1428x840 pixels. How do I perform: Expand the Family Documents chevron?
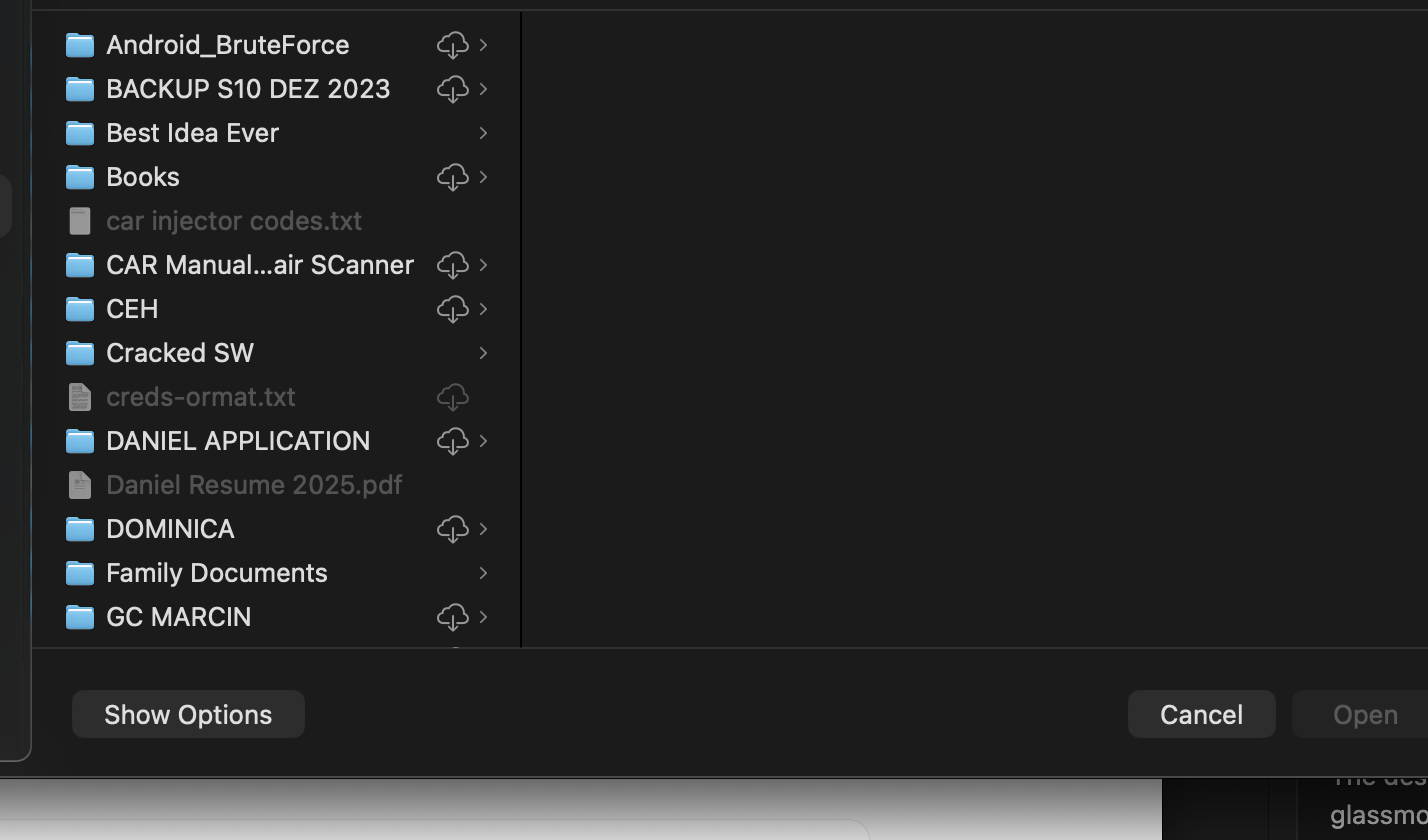[x=484, y=573]
